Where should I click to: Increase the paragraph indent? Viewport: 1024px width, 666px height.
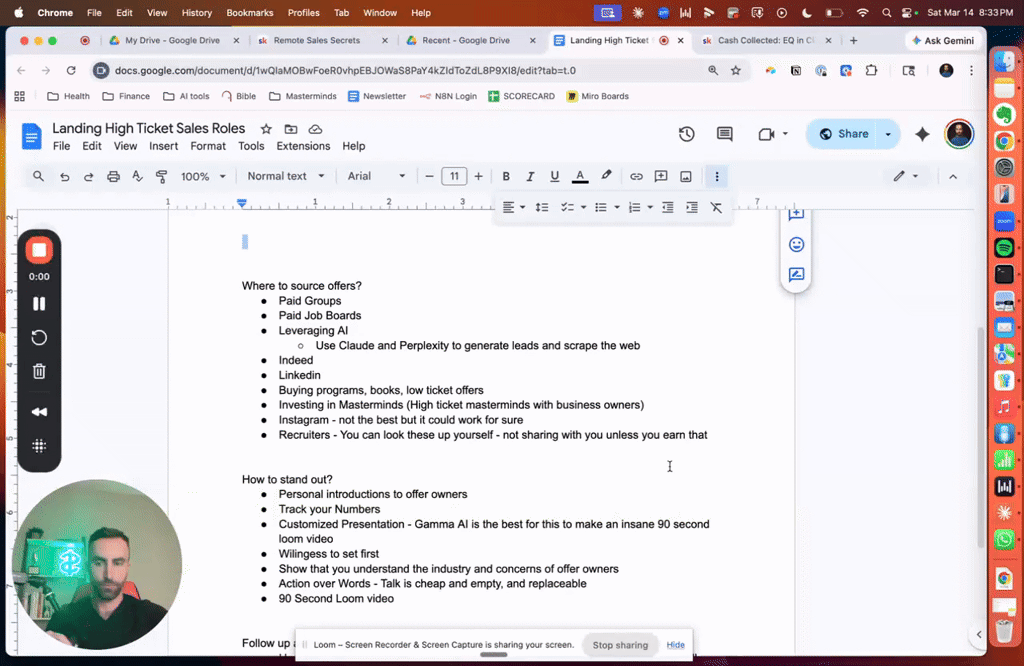[692, 208]
